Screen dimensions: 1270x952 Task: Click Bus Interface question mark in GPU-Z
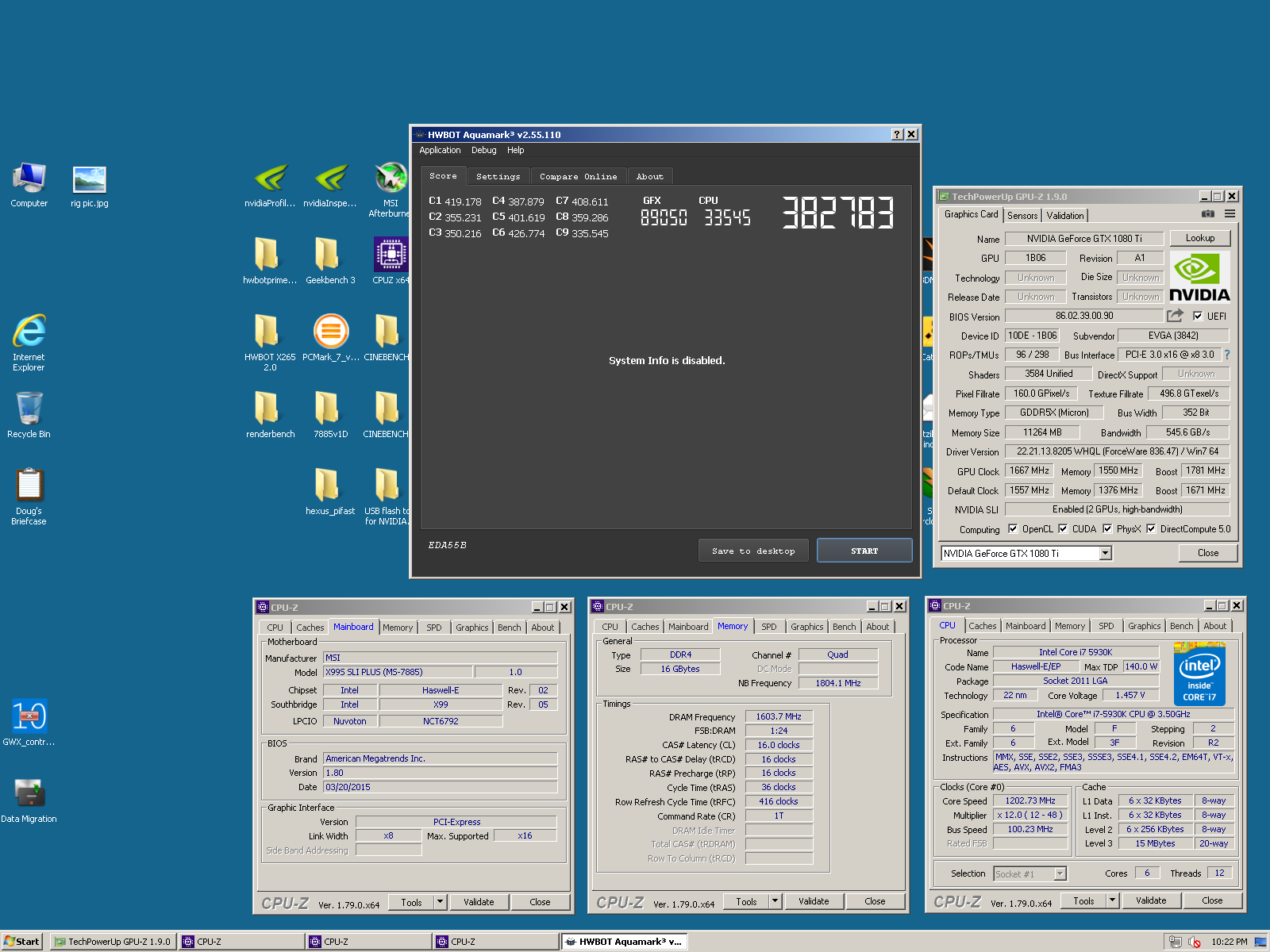coord(1227,355)
